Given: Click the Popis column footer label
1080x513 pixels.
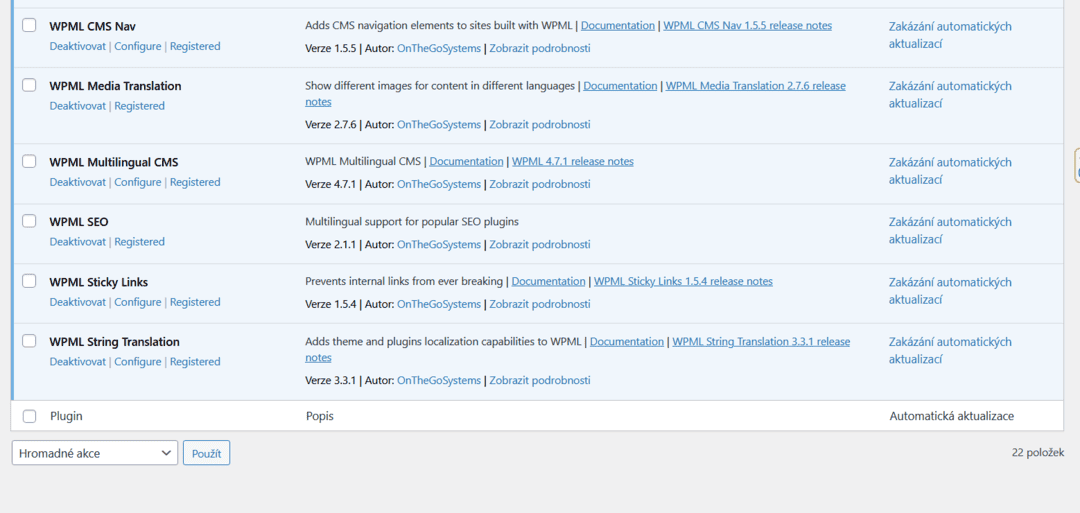Looking at the screenshot, I should (x=320, y=416).
